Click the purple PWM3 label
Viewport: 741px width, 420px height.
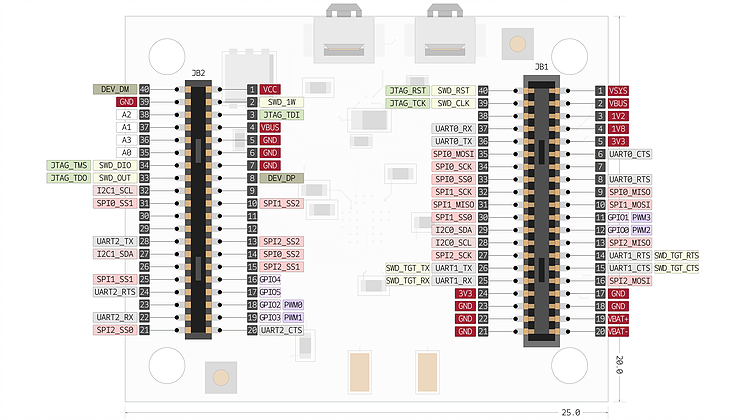click(641, 217)
